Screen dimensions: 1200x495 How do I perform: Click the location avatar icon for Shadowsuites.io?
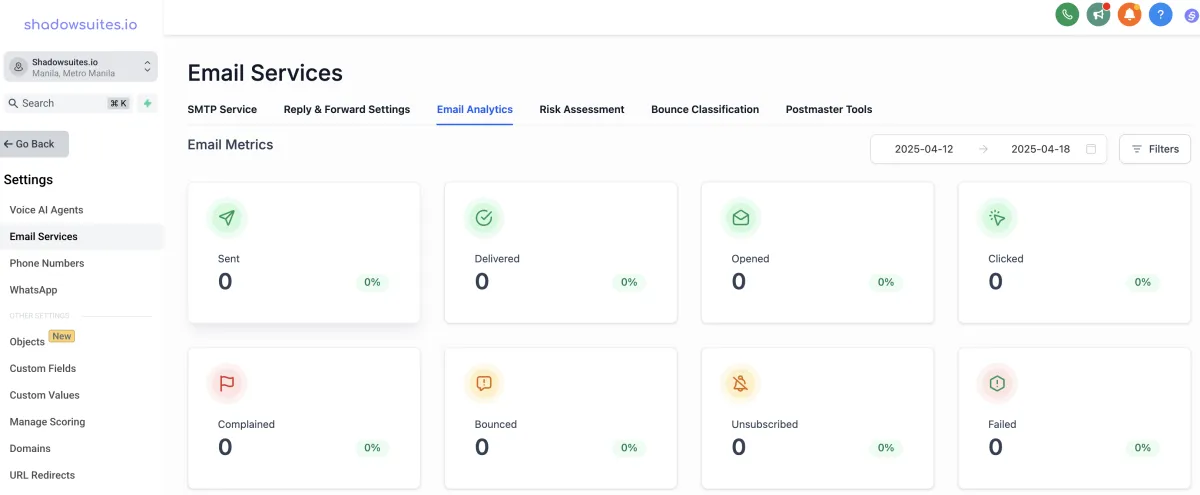(x=18, y=67)
